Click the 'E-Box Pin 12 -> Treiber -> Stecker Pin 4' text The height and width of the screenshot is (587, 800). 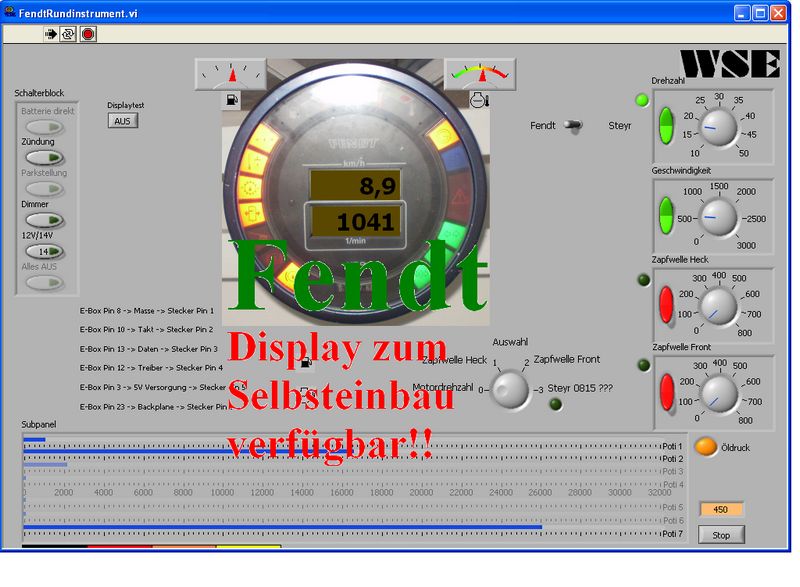click(x=151, y=368)
